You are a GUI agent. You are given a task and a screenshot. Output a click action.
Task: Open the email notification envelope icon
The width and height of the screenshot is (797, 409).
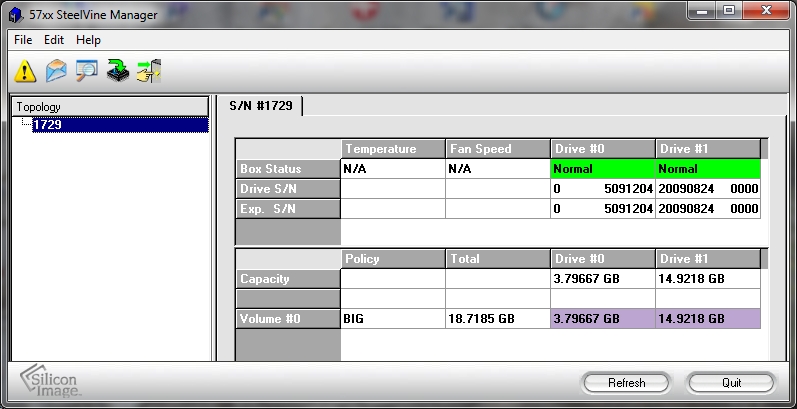click(x=56, y=70)
